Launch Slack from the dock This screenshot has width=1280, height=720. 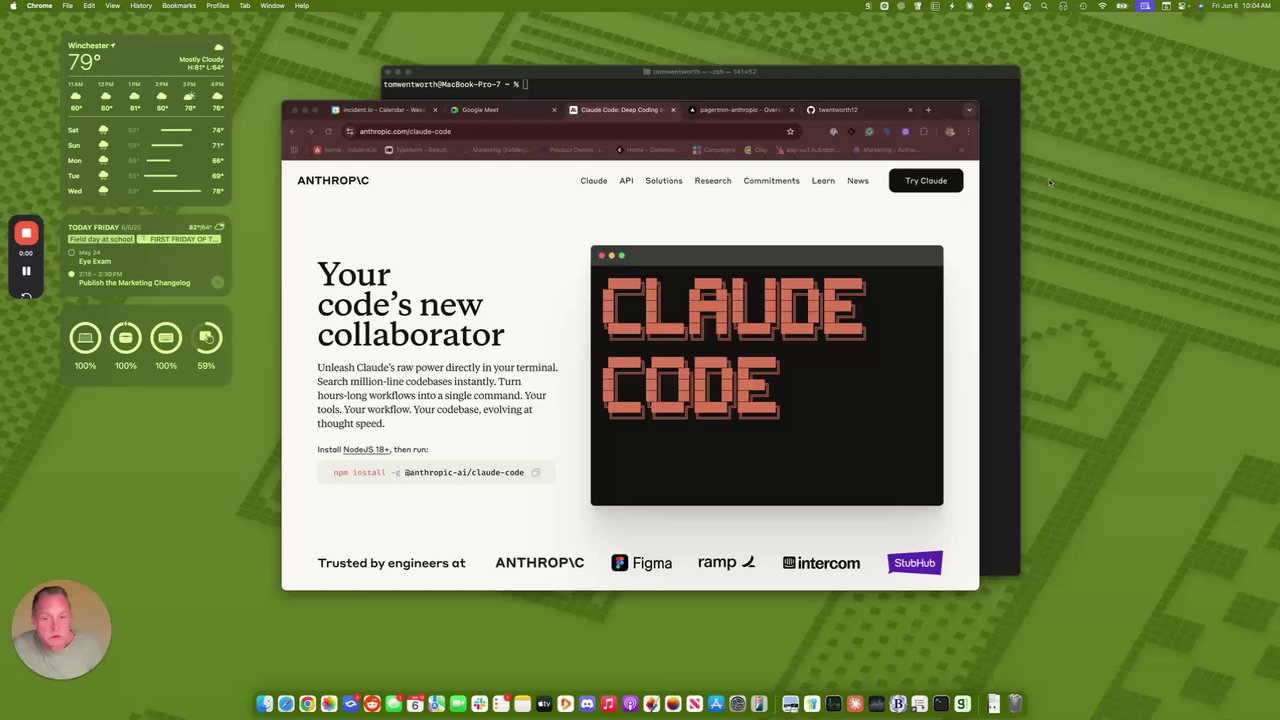tap(480, 704)
